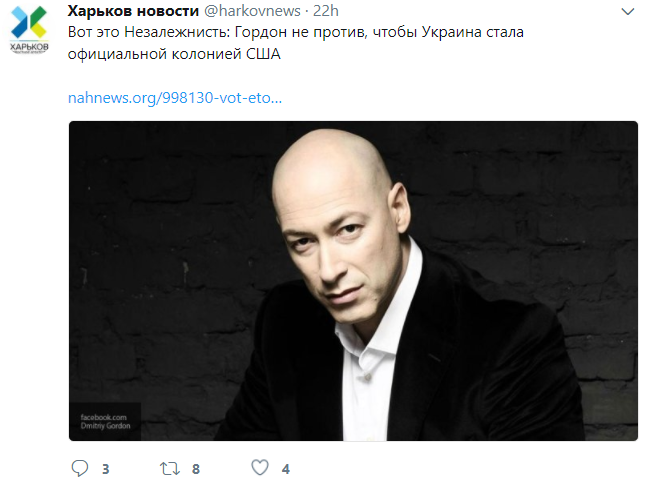Viewport: 648px width, 482px height.
Task: Click the word Украина in the tweet text
Action: 451,32
